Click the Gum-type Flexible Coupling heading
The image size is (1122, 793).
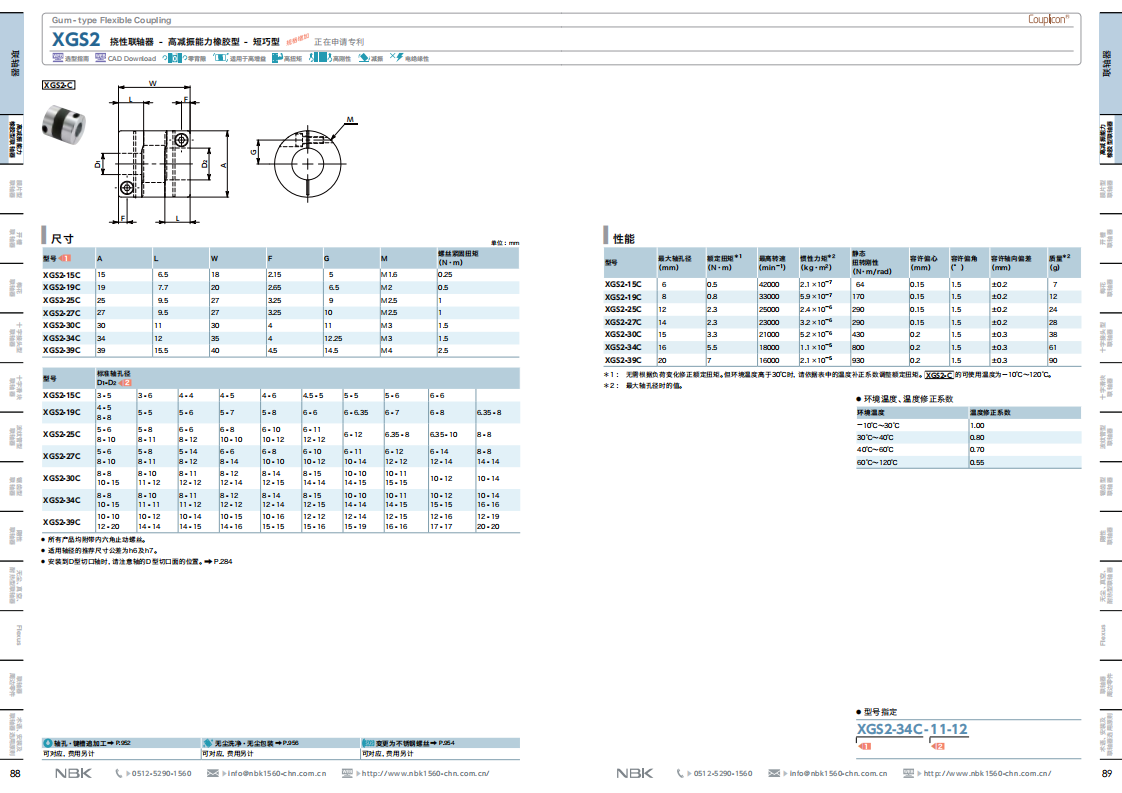pyautogui.click(x=112, y=20)
